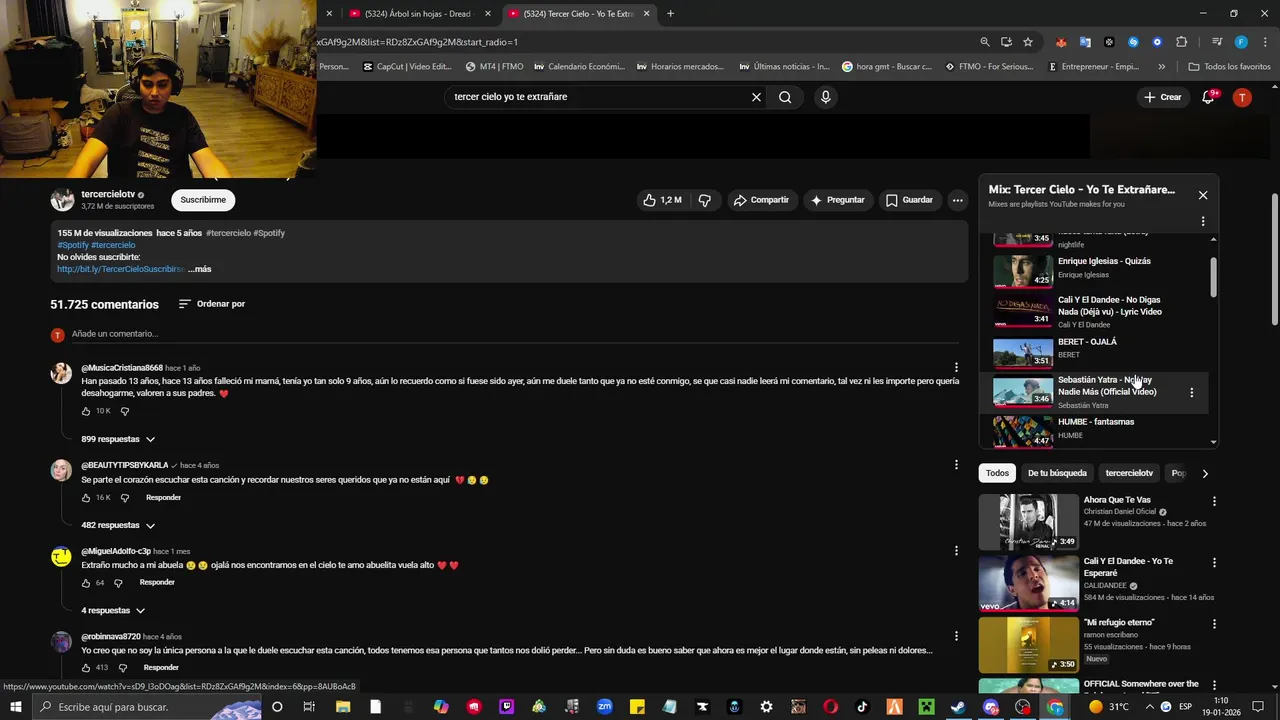The width and height of the screenshot is (1280, 720).
Task: Click the browser zoom magnifier icon in address bar
Action: point(984,42)
